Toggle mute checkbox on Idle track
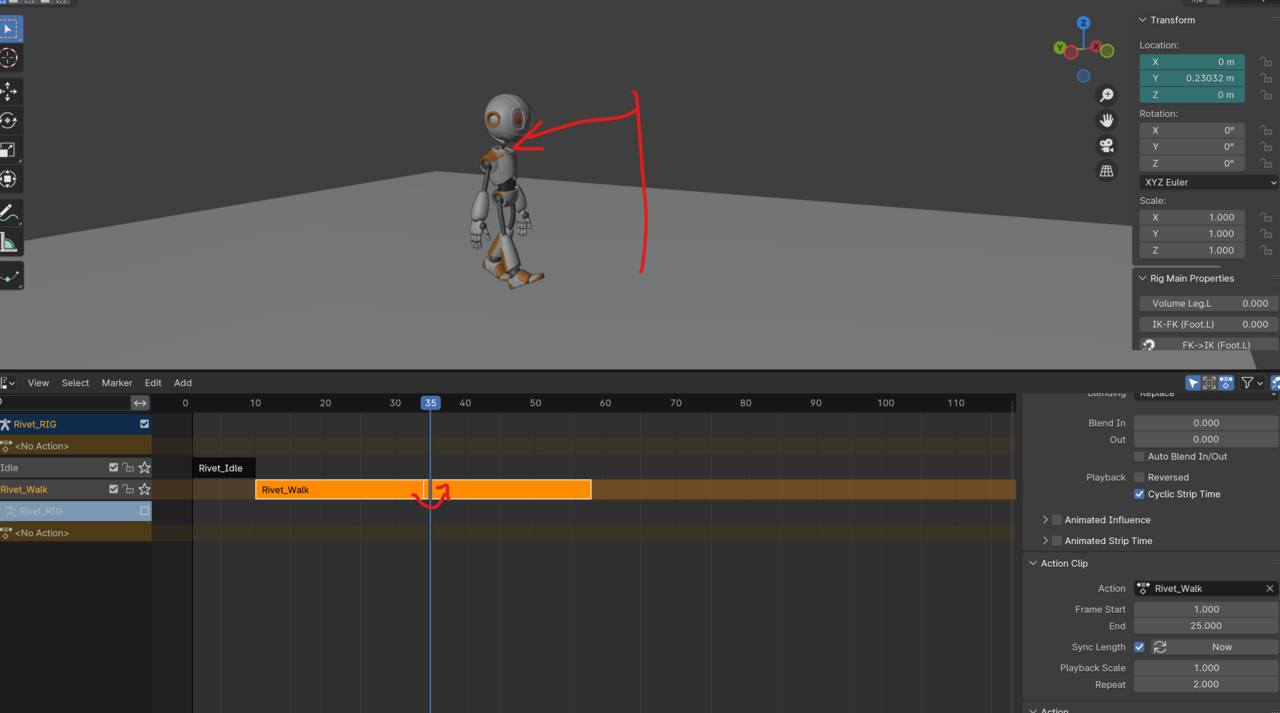The height and width of the screenshot is (713, 1280). 113,468
